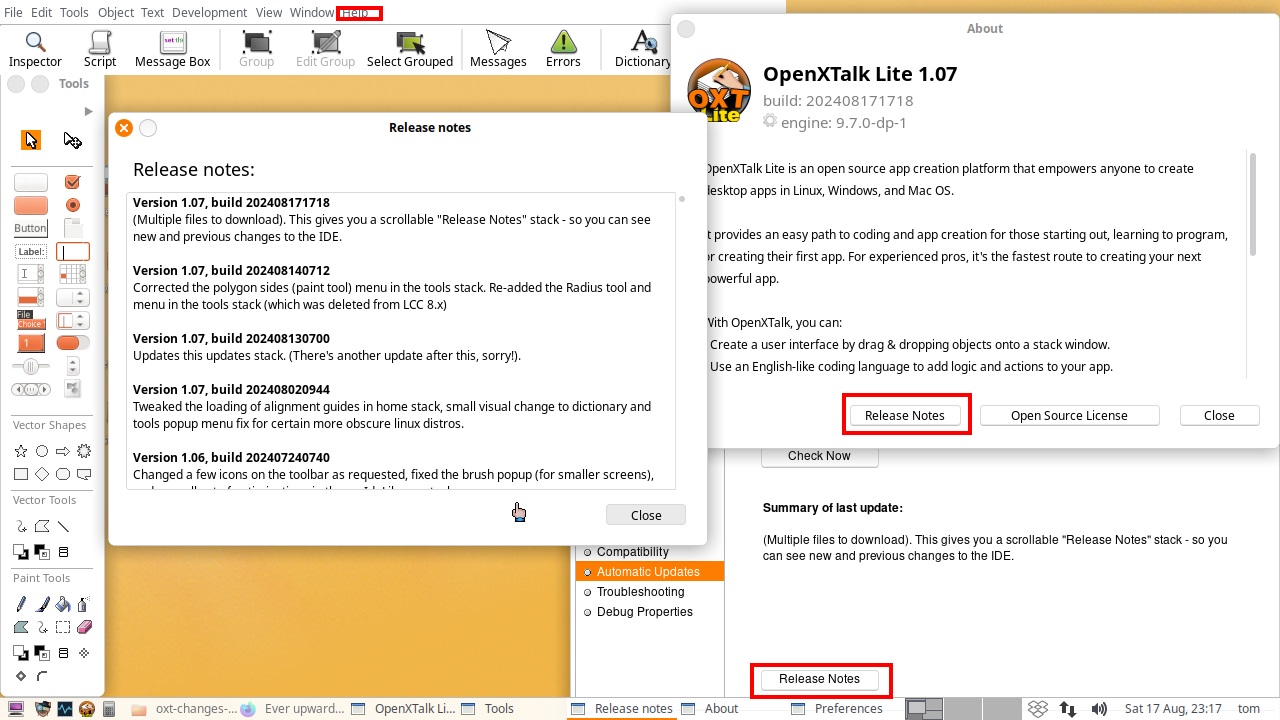Select the Run (browse) pointer tool
Screen dimensions: 1280x720
point(31,140)
